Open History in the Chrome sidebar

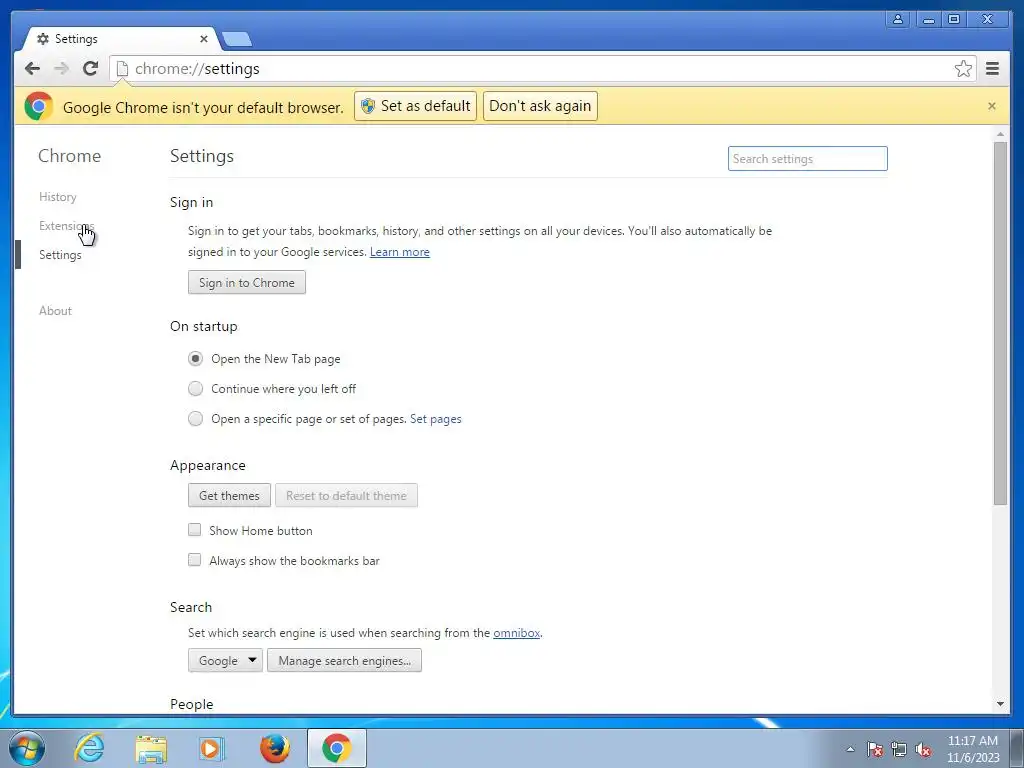tap(57, 197)
